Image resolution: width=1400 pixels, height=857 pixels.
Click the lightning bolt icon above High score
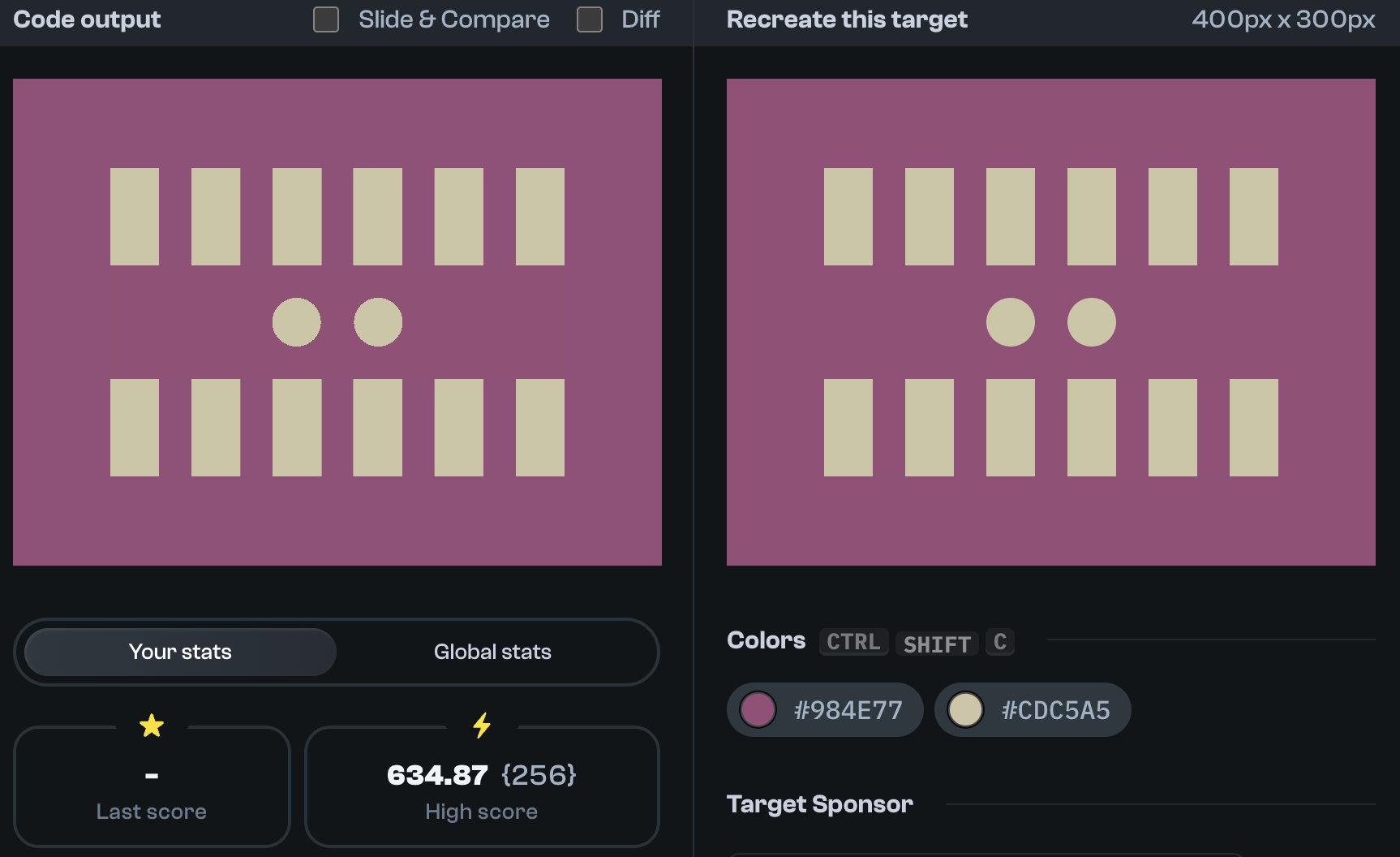482,725
